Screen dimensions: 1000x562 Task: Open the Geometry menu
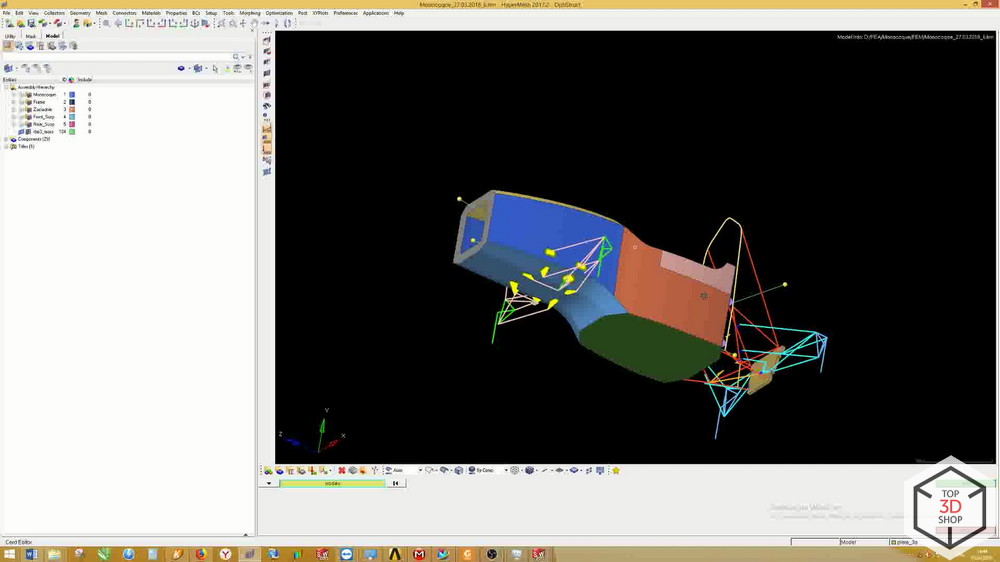point(80,13)
